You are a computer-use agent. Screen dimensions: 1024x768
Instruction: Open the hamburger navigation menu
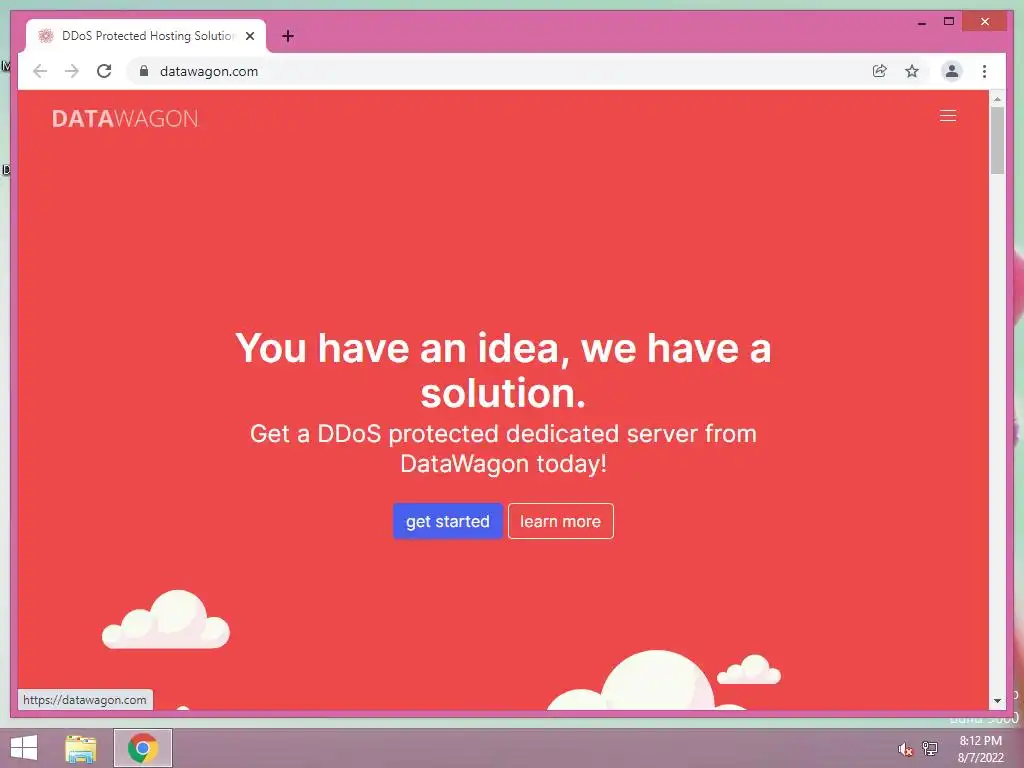click(948, 116)
